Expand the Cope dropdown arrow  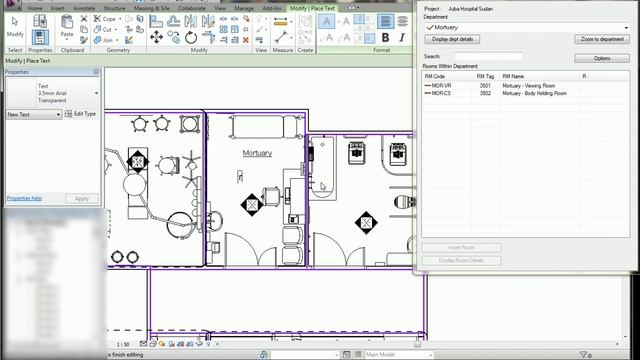tap(120, 19)
